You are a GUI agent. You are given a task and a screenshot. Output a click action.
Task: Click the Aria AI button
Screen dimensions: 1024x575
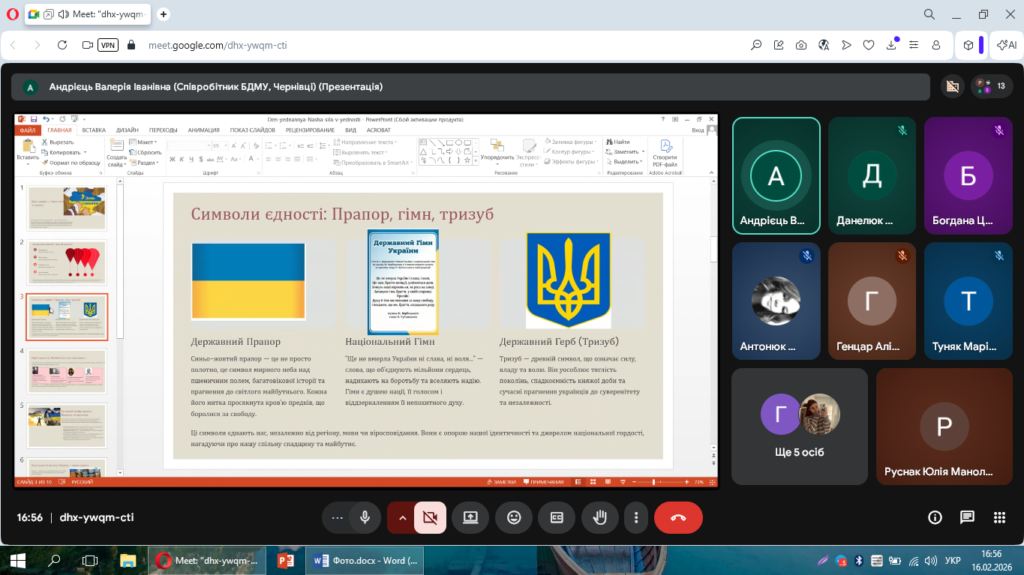pos(1005,45)
